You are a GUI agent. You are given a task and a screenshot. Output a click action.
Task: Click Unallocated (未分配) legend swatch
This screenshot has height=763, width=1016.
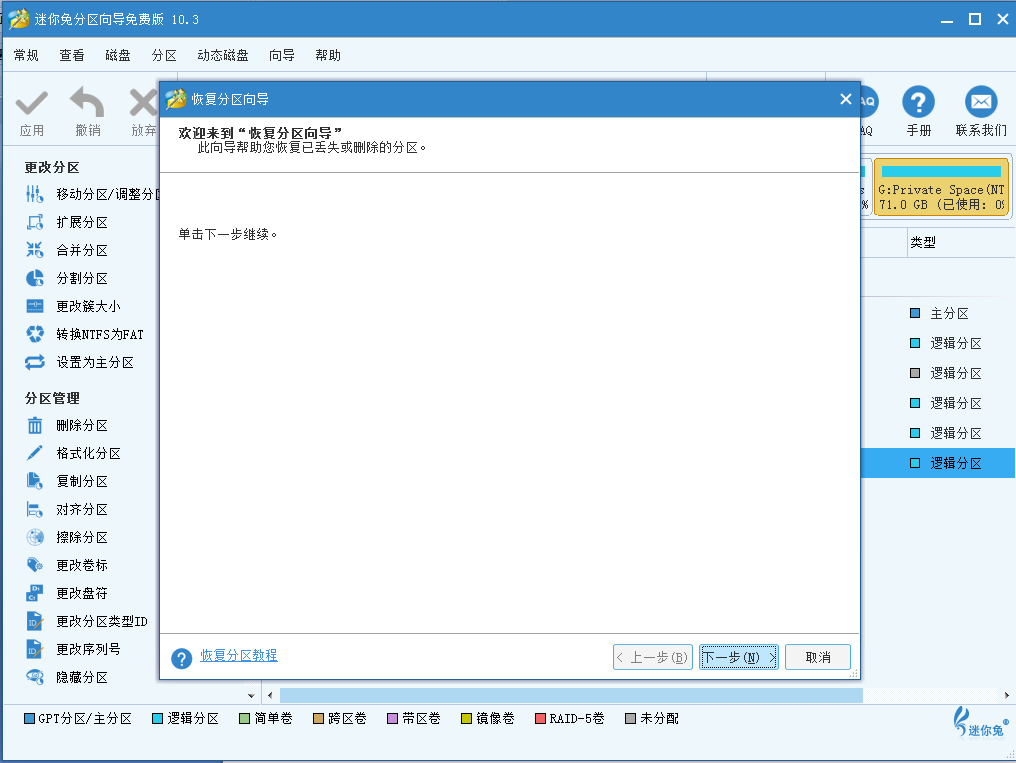pos(630,718)
